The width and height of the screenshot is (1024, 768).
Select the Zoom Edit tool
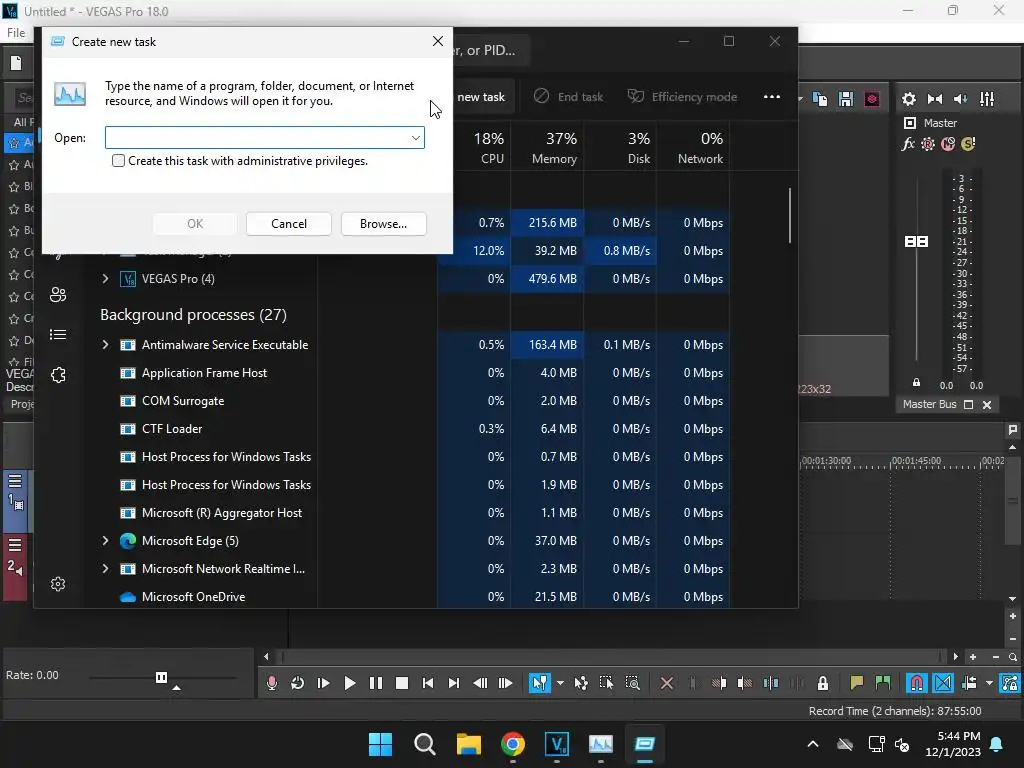(x=632, y=683)
